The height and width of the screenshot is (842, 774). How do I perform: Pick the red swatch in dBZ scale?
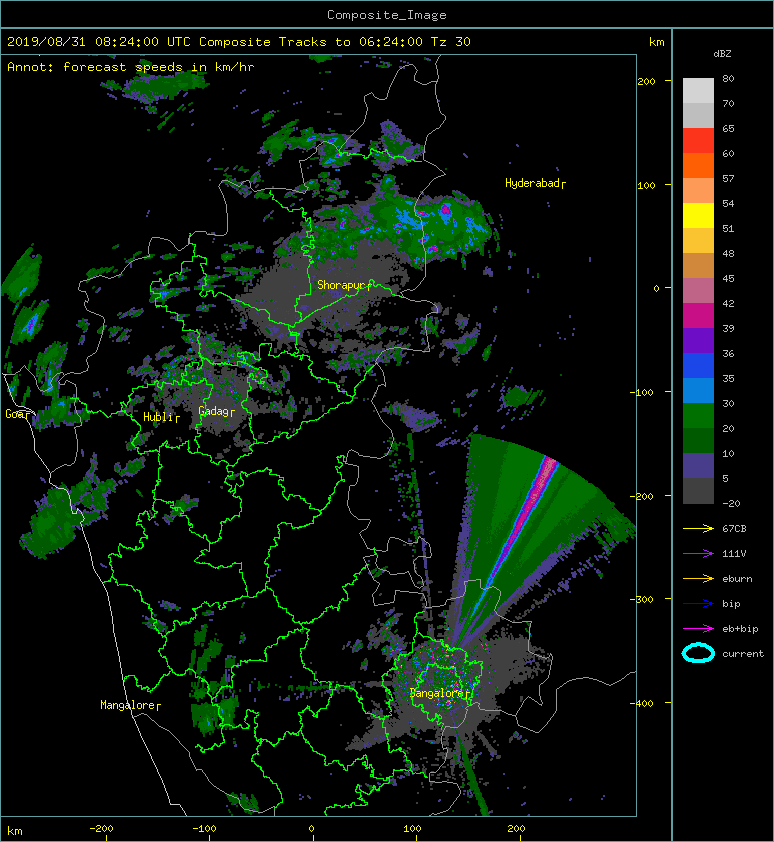point(698,141)
